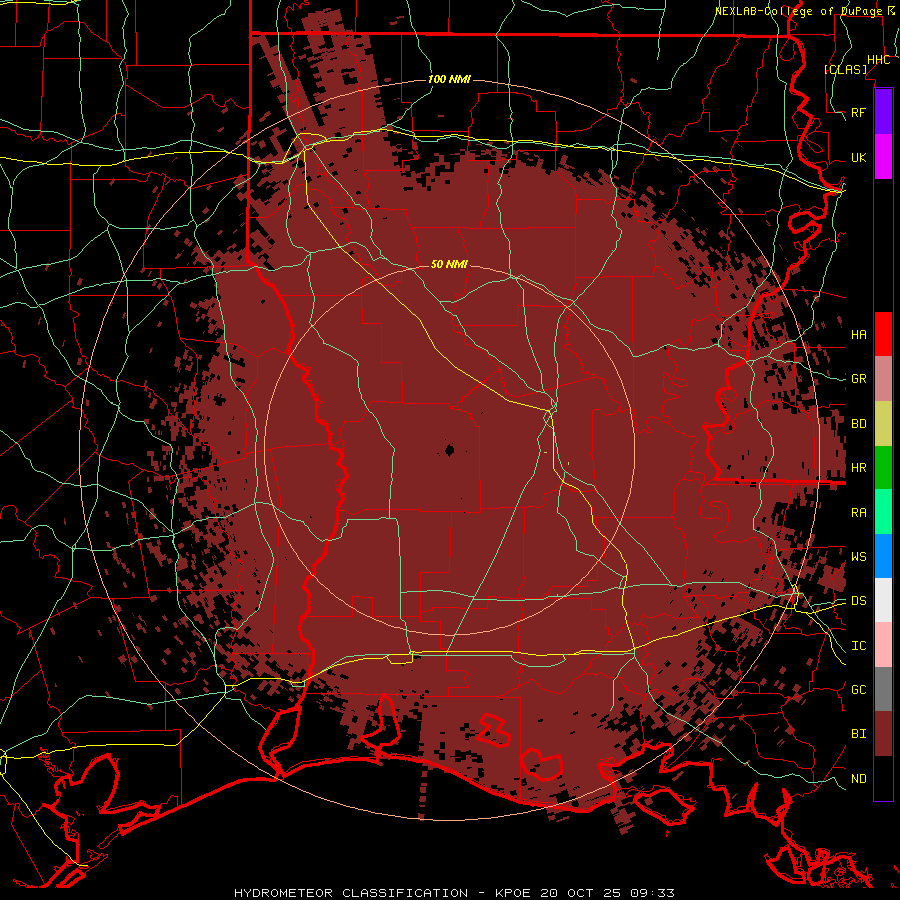Click the HA legend label
900x900 pixels.
(858, 334)
